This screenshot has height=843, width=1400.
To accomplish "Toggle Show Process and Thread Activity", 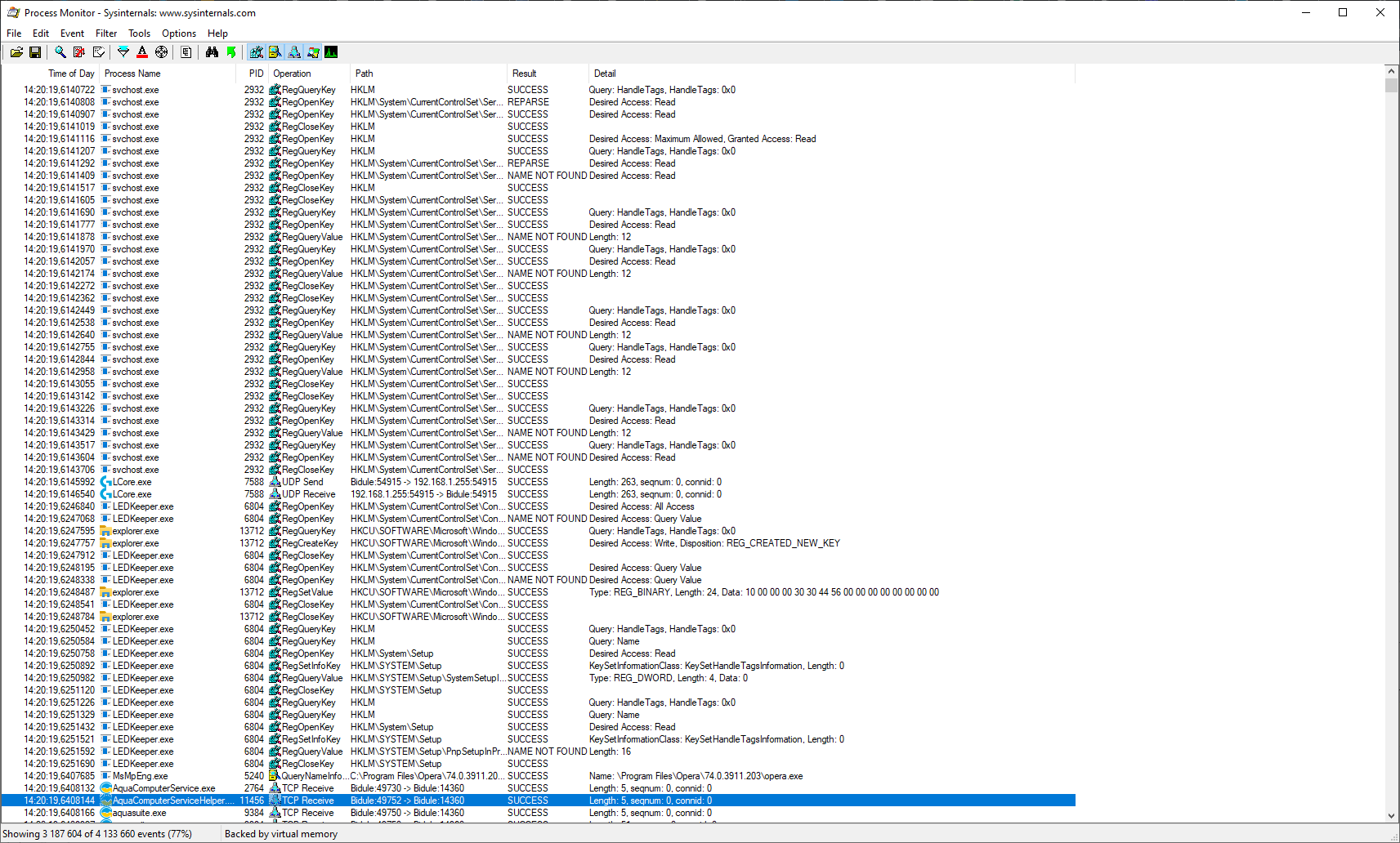I will pyautogui.click(x=313, y=52).
